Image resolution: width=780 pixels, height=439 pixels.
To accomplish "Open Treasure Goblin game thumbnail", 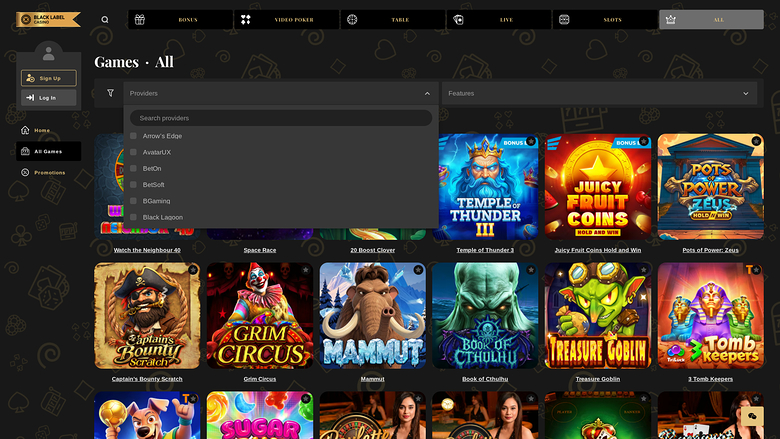I will click(597, 316).
